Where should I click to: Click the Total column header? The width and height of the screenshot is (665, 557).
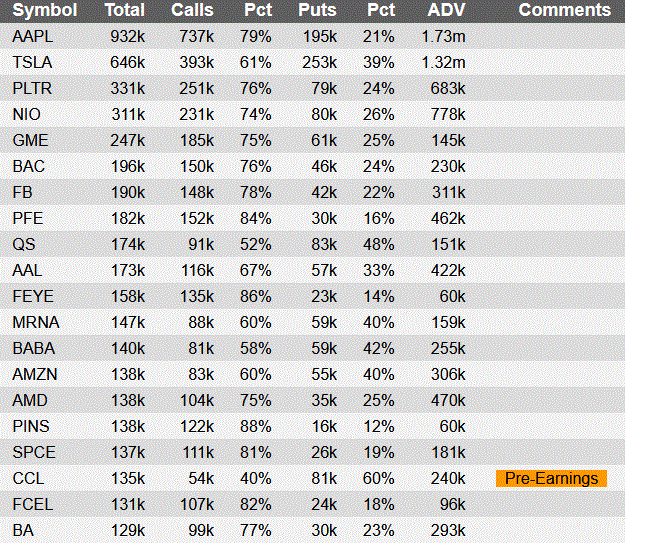pos(124,10)
